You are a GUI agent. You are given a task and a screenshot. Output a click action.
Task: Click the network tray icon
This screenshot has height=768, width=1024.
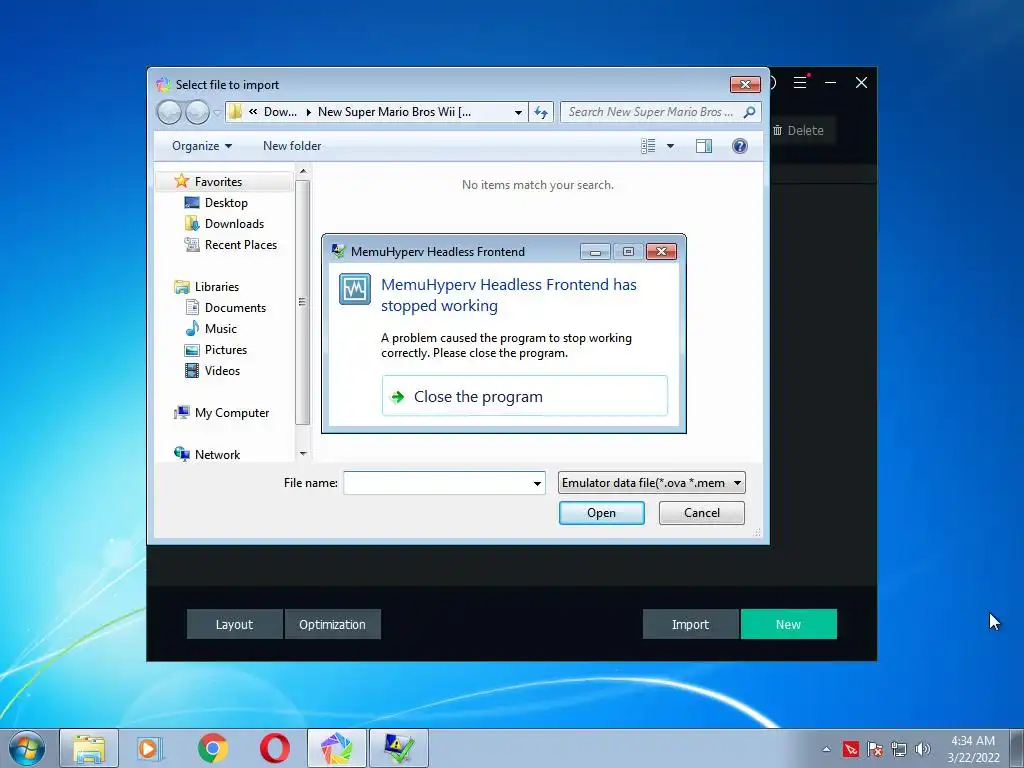click(x=899, y=749)
